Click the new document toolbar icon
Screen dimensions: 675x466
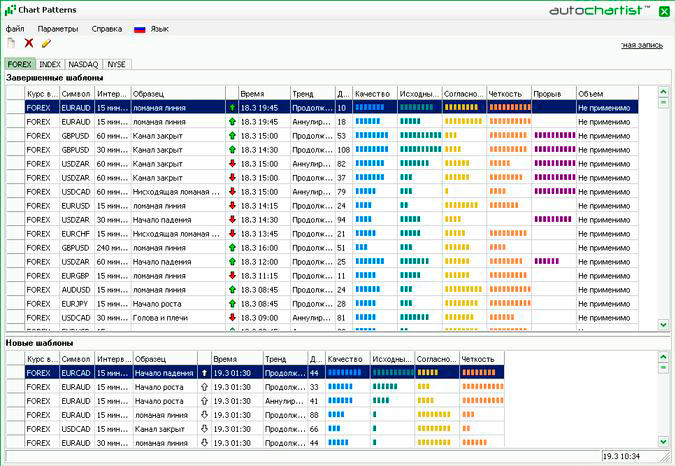[x=11, y=44]
